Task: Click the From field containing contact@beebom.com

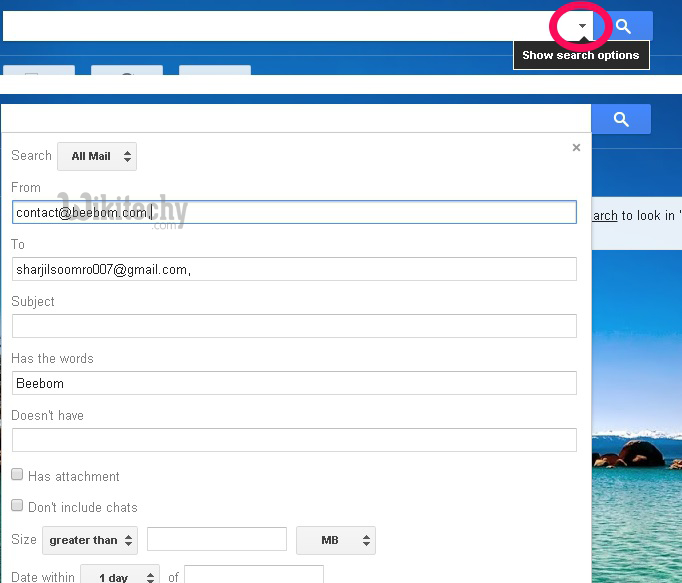Action: pos(294,212)
